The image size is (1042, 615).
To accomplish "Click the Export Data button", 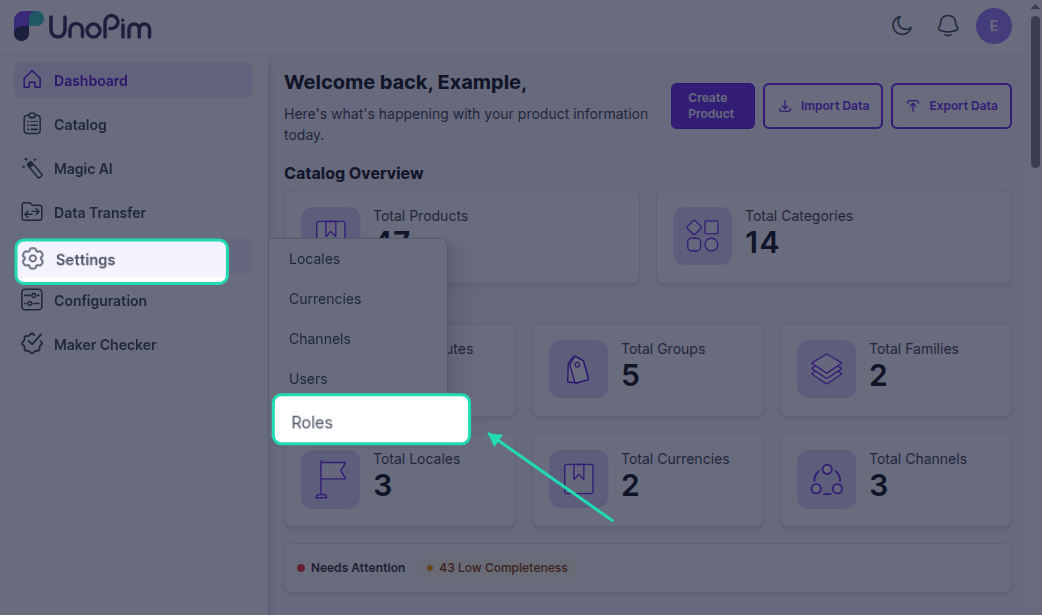I will [x=951, y=106].
